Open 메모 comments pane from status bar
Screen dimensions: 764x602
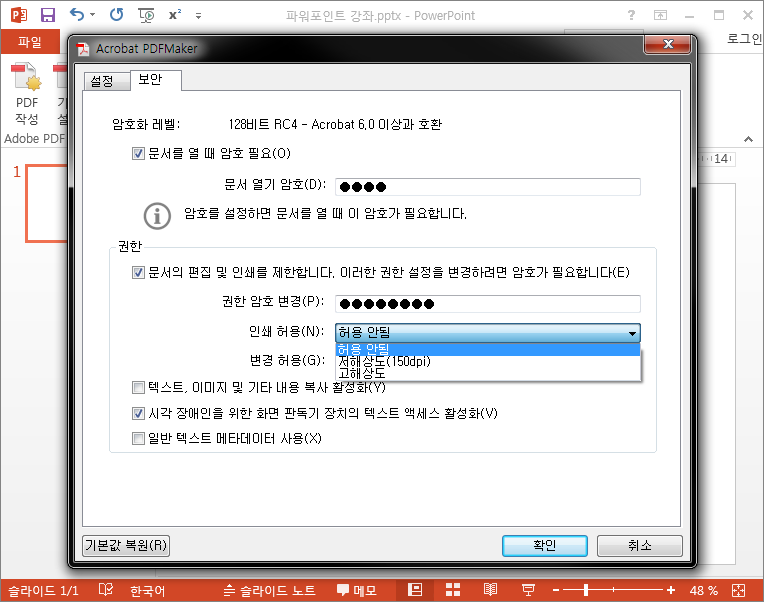[x=357, y=591]
